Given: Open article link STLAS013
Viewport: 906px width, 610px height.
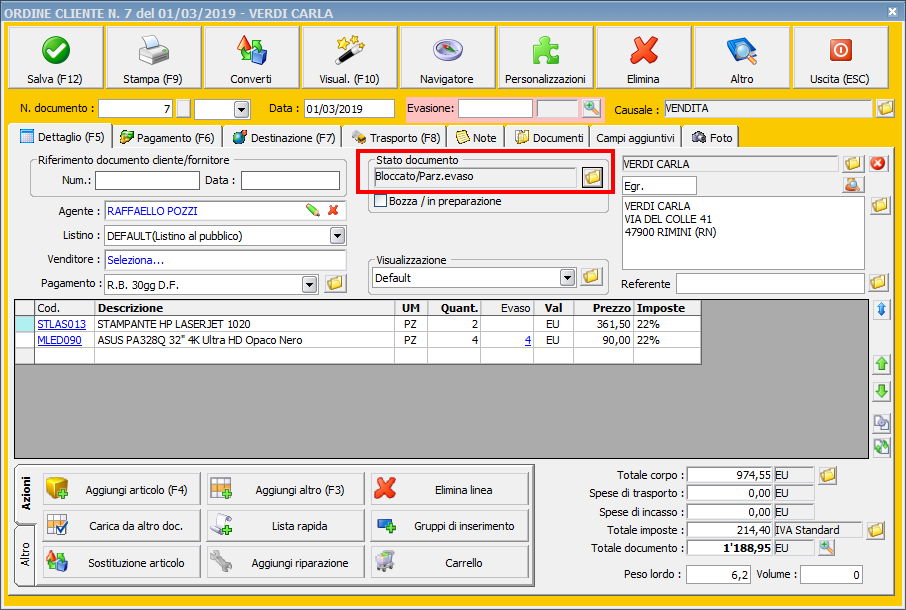Looking at the screenshot, I should pyautogui.click(x=62, y=324).
